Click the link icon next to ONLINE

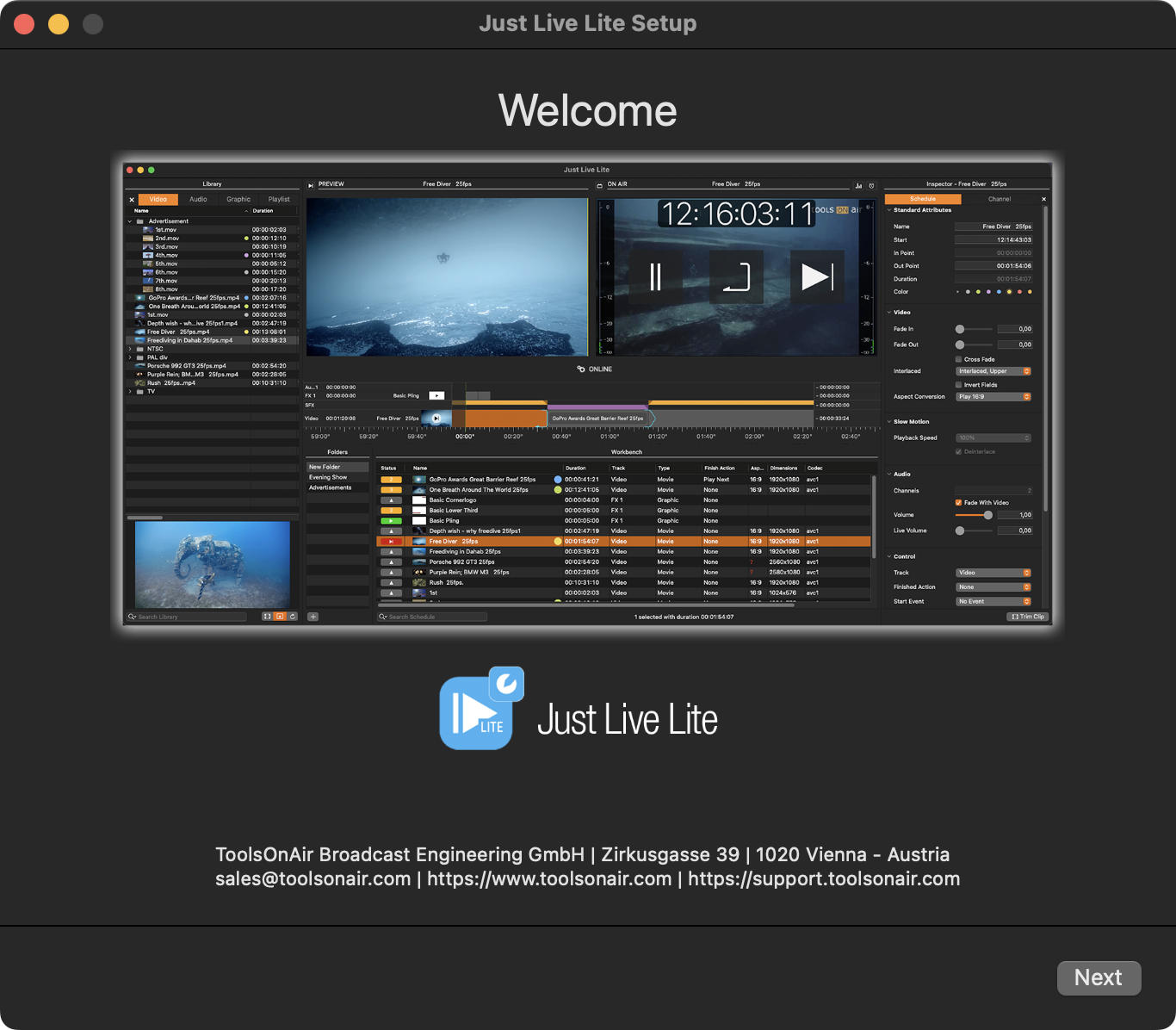[581, 369]
